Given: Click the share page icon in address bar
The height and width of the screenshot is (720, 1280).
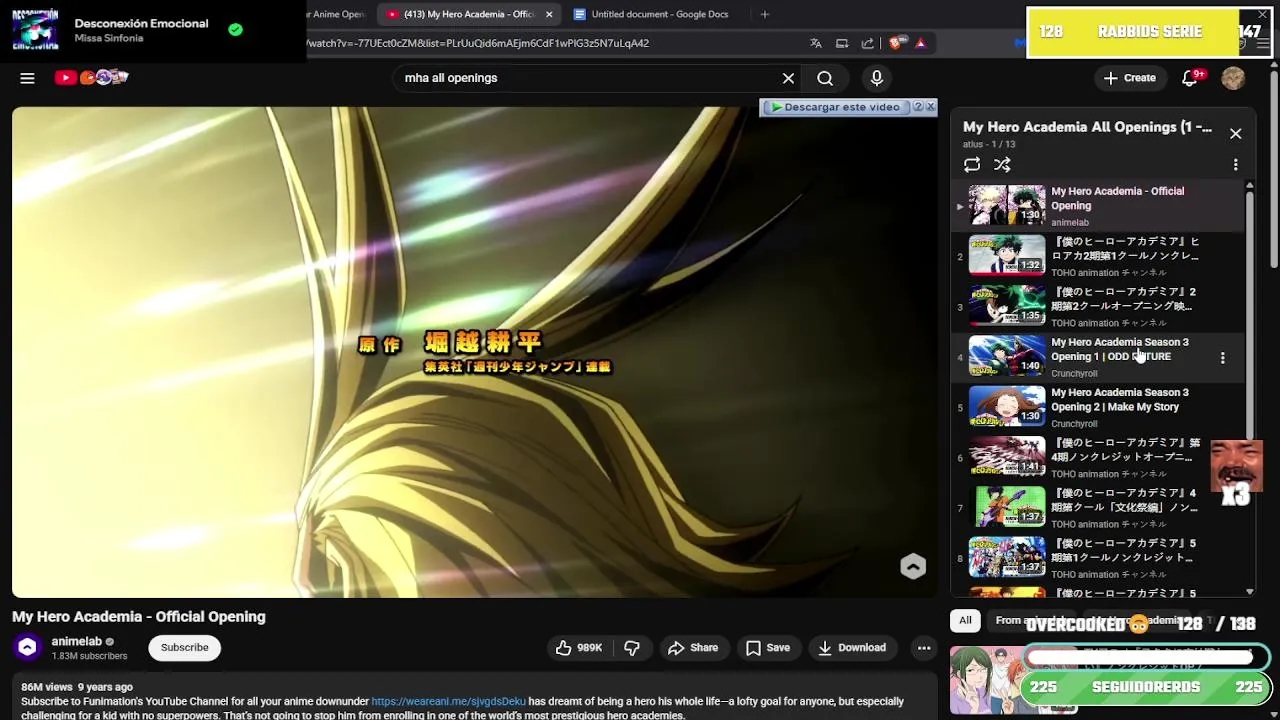Looking at the screenshot, I should click(x=867, y=43).
